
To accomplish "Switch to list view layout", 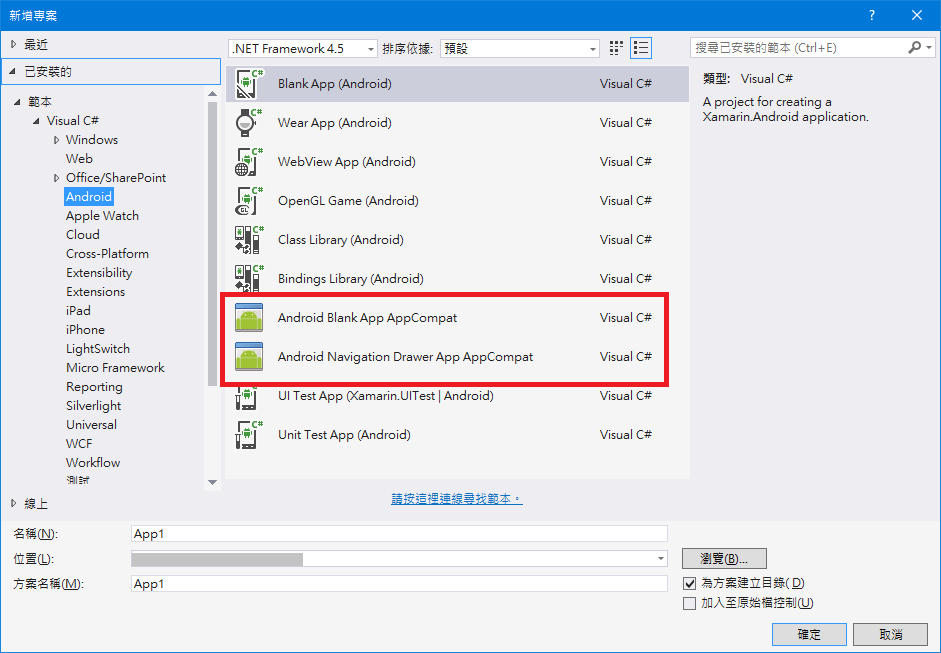I will click(641, 48).
